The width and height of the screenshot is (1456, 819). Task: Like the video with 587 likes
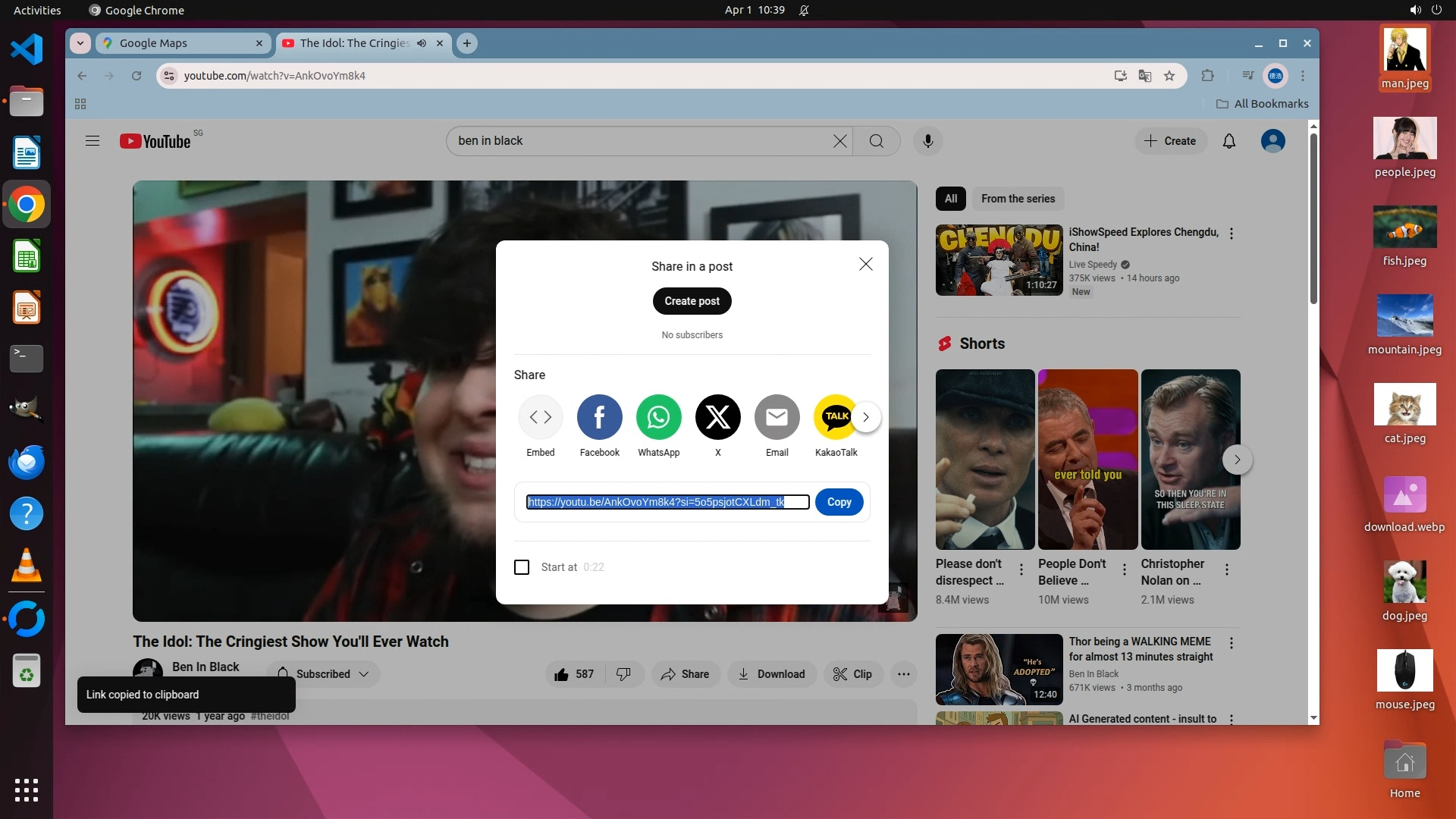pyautogui.click(x=574, y=674)
